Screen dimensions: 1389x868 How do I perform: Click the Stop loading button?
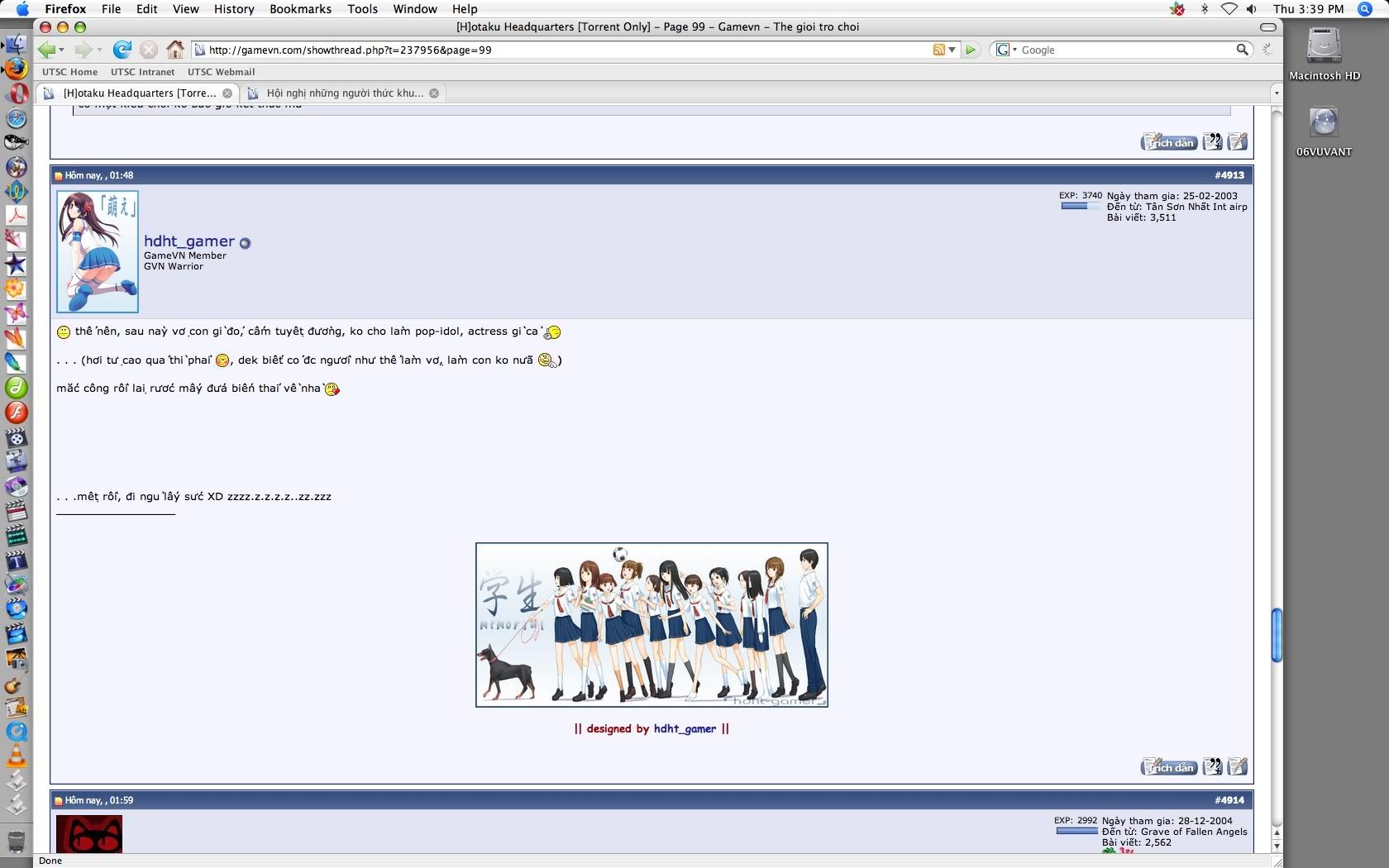(149, 50)
